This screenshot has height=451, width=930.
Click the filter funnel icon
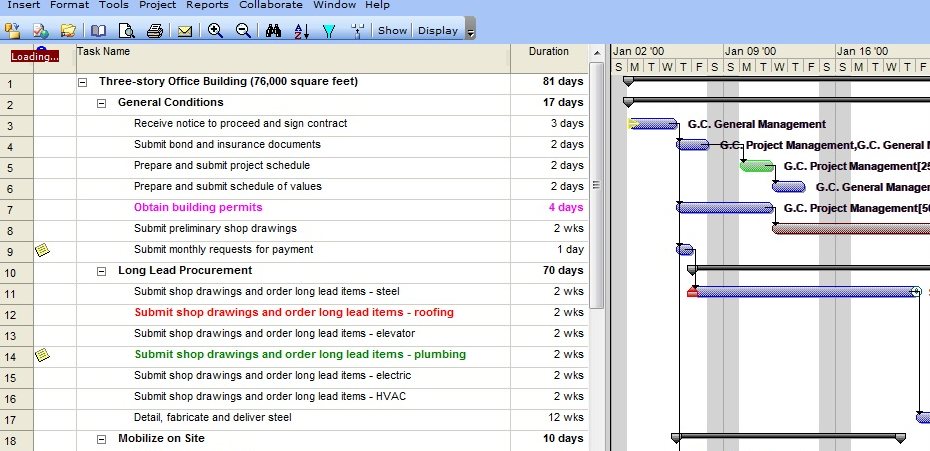[x=329, y=31]
